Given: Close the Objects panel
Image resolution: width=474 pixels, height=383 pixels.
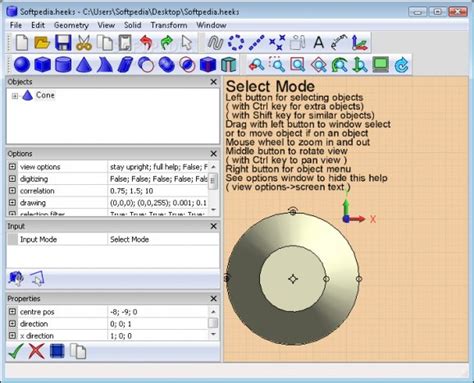Looking at the screenshot, I should [214, 82].
